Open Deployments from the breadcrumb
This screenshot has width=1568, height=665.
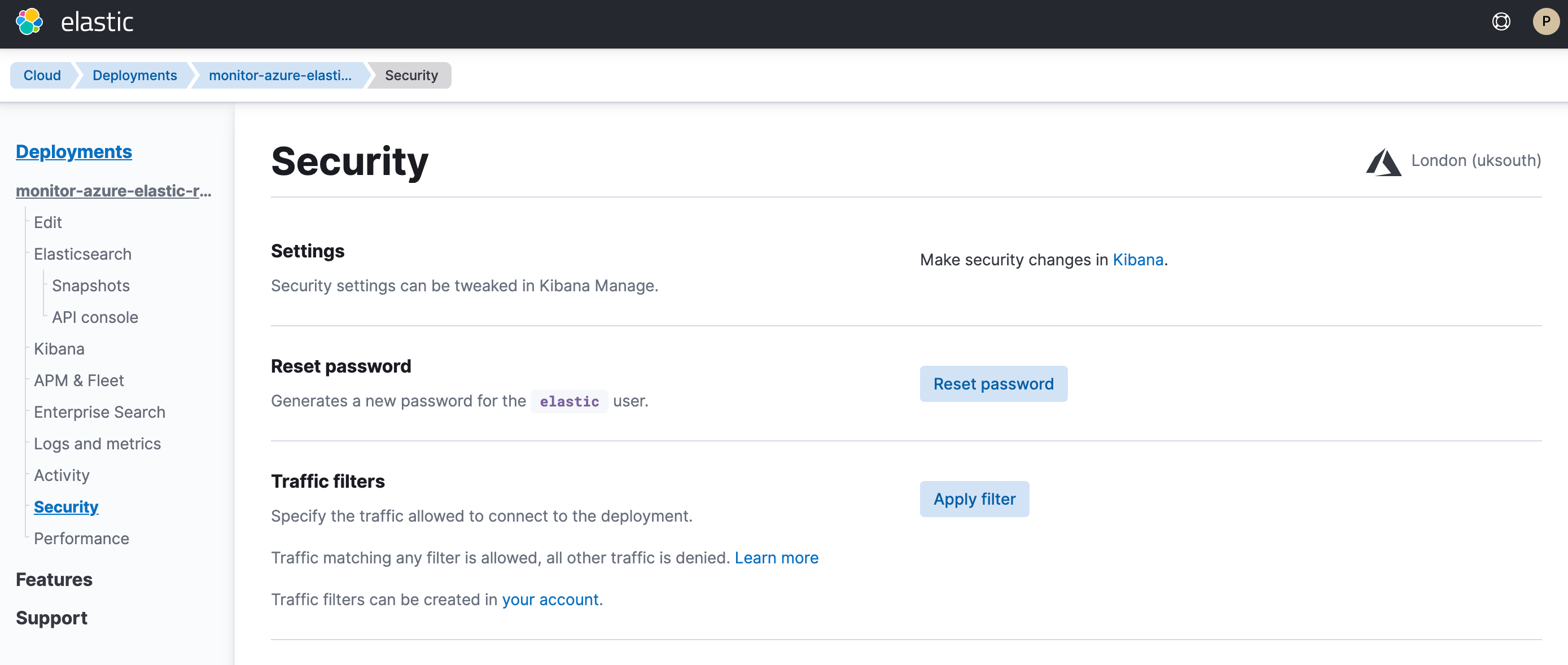pos(134,75)
